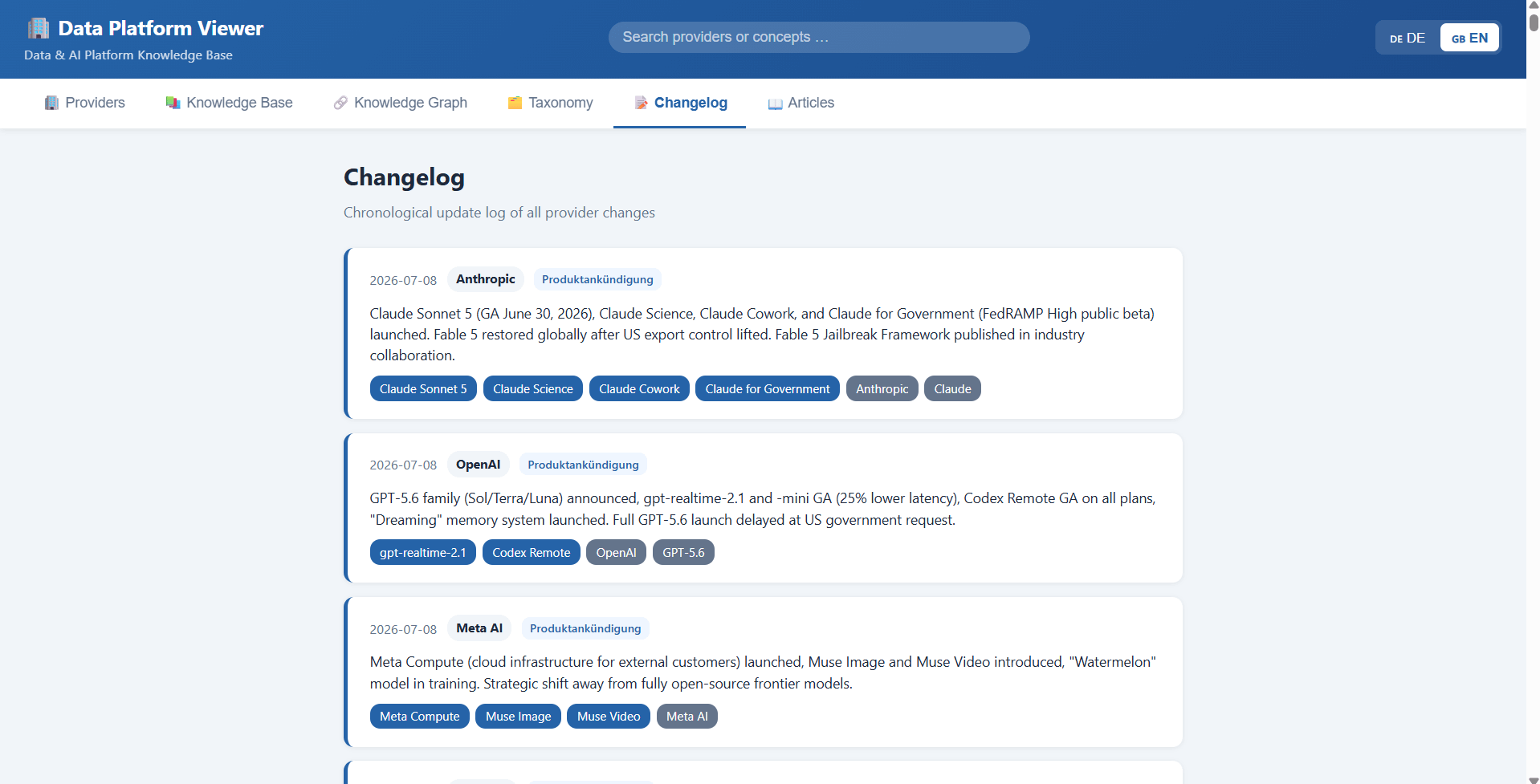Image resolution: width=1540 pixels, height=784 pixels.
Task: Open the Muse Image tag
Action: [x=519, y=717]
